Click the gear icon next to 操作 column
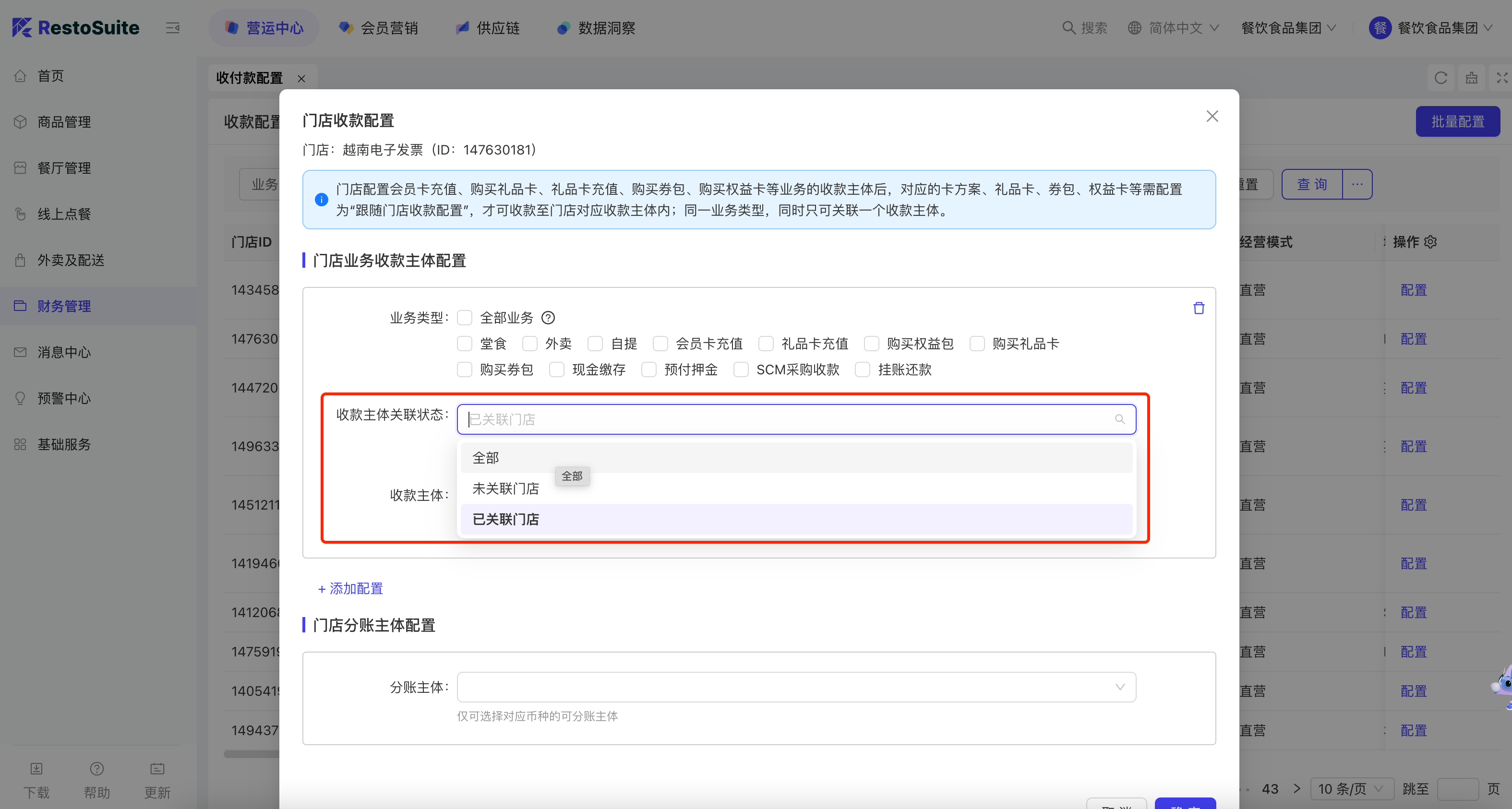The width and height of the screenshot is (1512, 809). coord(1431,242)
